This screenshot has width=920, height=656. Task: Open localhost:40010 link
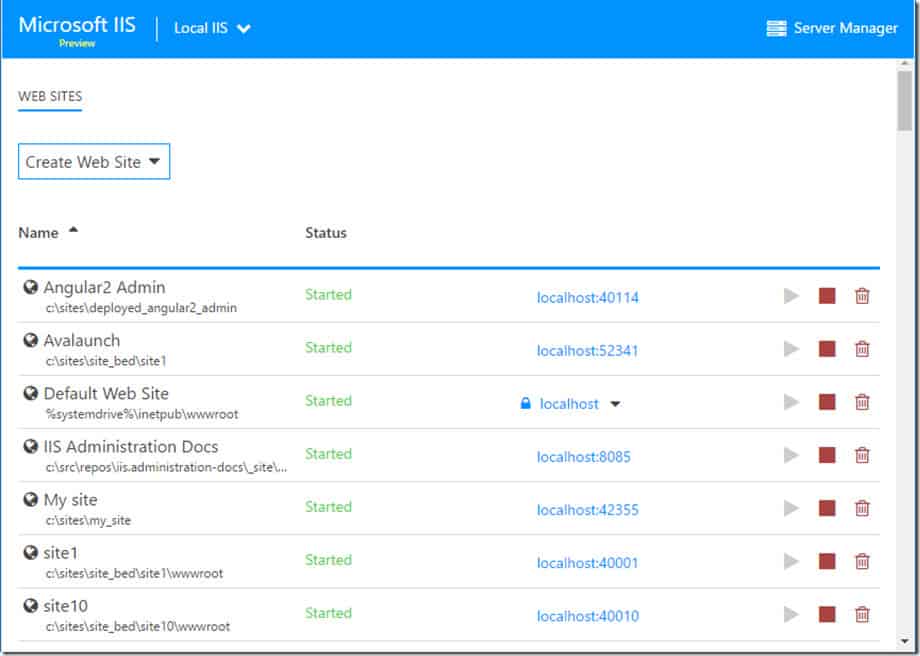point(587,616)
